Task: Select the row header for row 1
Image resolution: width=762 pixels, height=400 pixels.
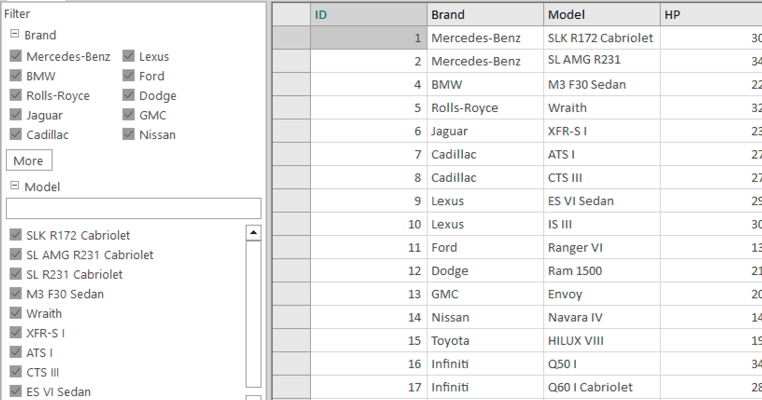Action: pyautogui.click(x=291, y=38)
